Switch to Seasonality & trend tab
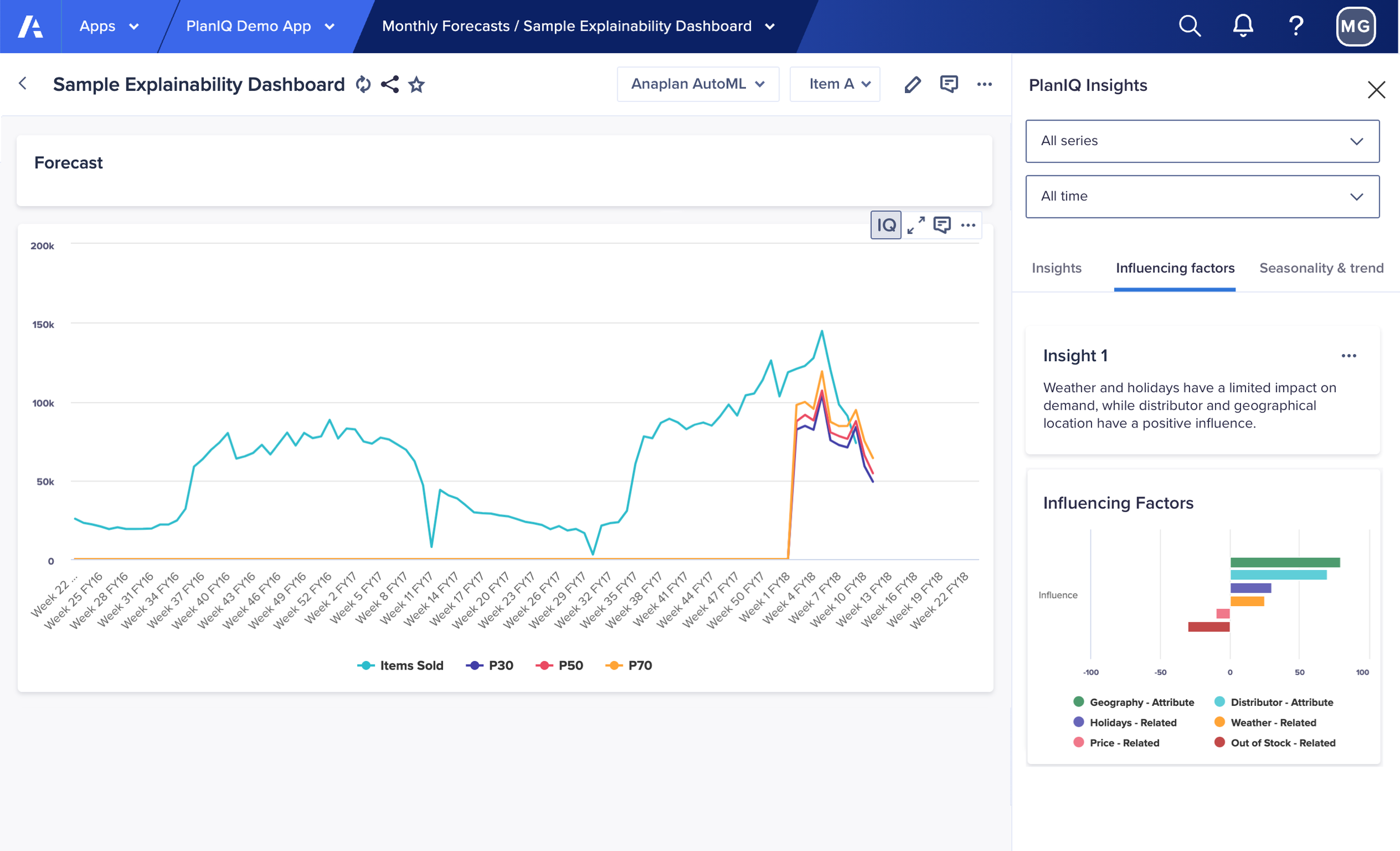The width and height of the screenshot is (1400, 851). coord(1321,268)
